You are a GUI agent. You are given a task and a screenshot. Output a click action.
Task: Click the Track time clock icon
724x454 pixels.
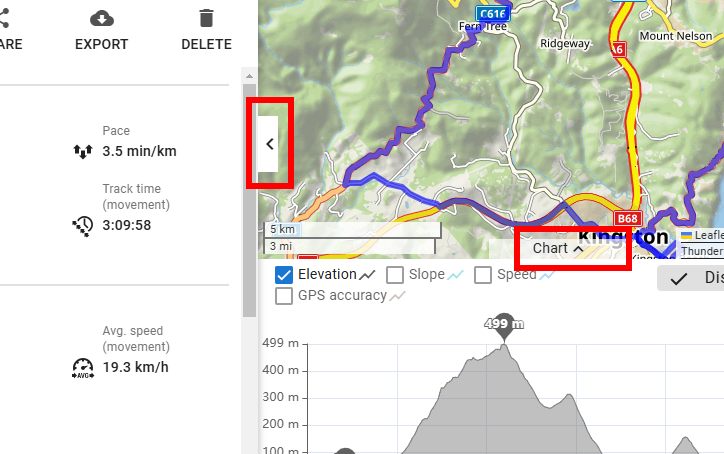(x=83, y=225)
